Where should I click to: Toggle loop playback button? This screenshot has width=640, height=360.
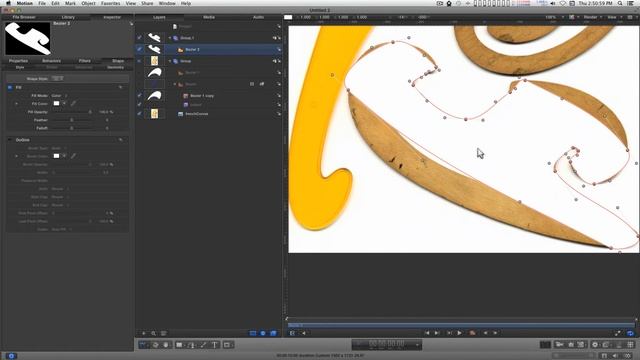tap(630, 333)
